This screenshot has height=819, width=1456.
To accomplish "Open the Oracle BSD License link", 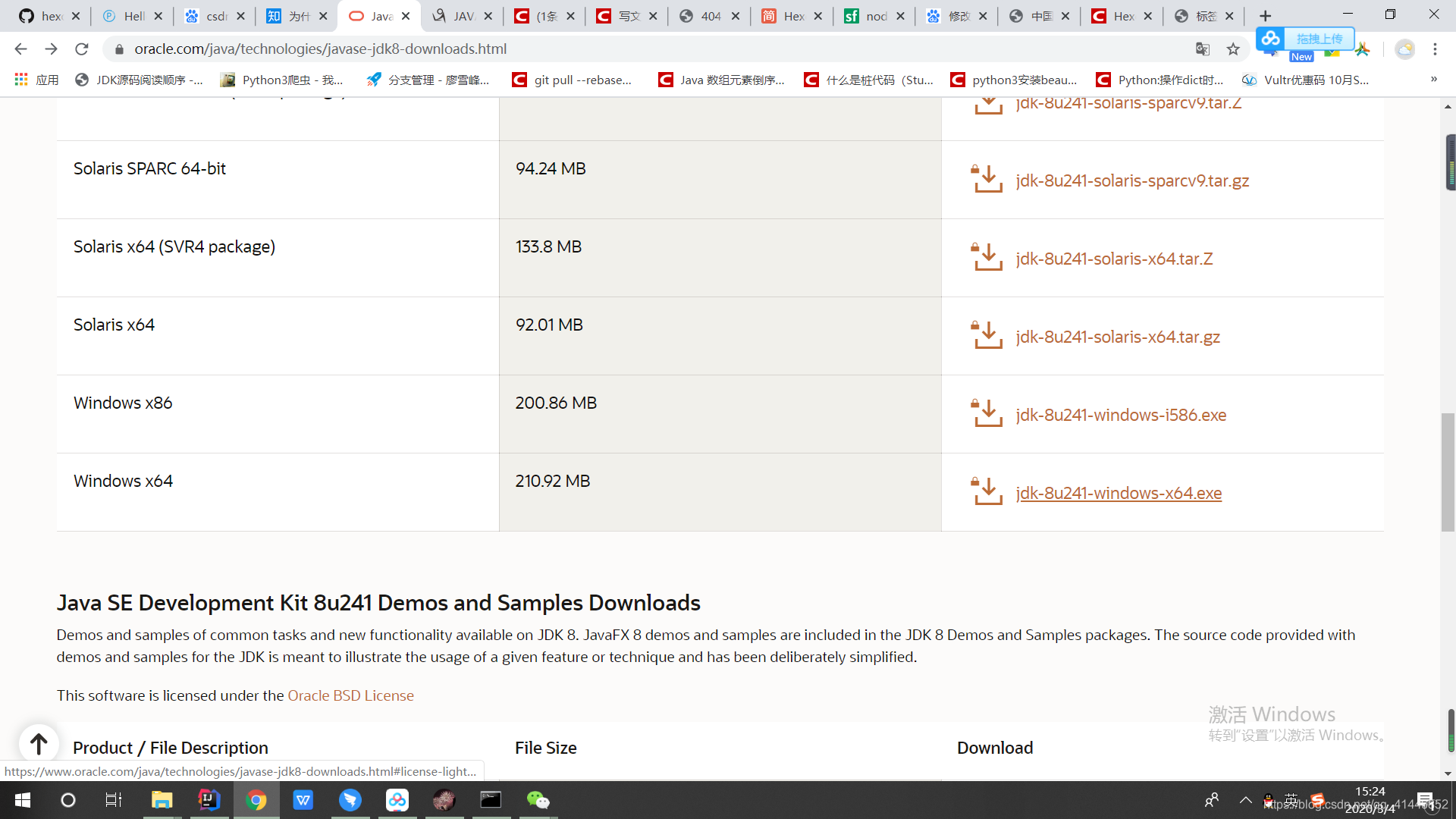I will point(350,695).
